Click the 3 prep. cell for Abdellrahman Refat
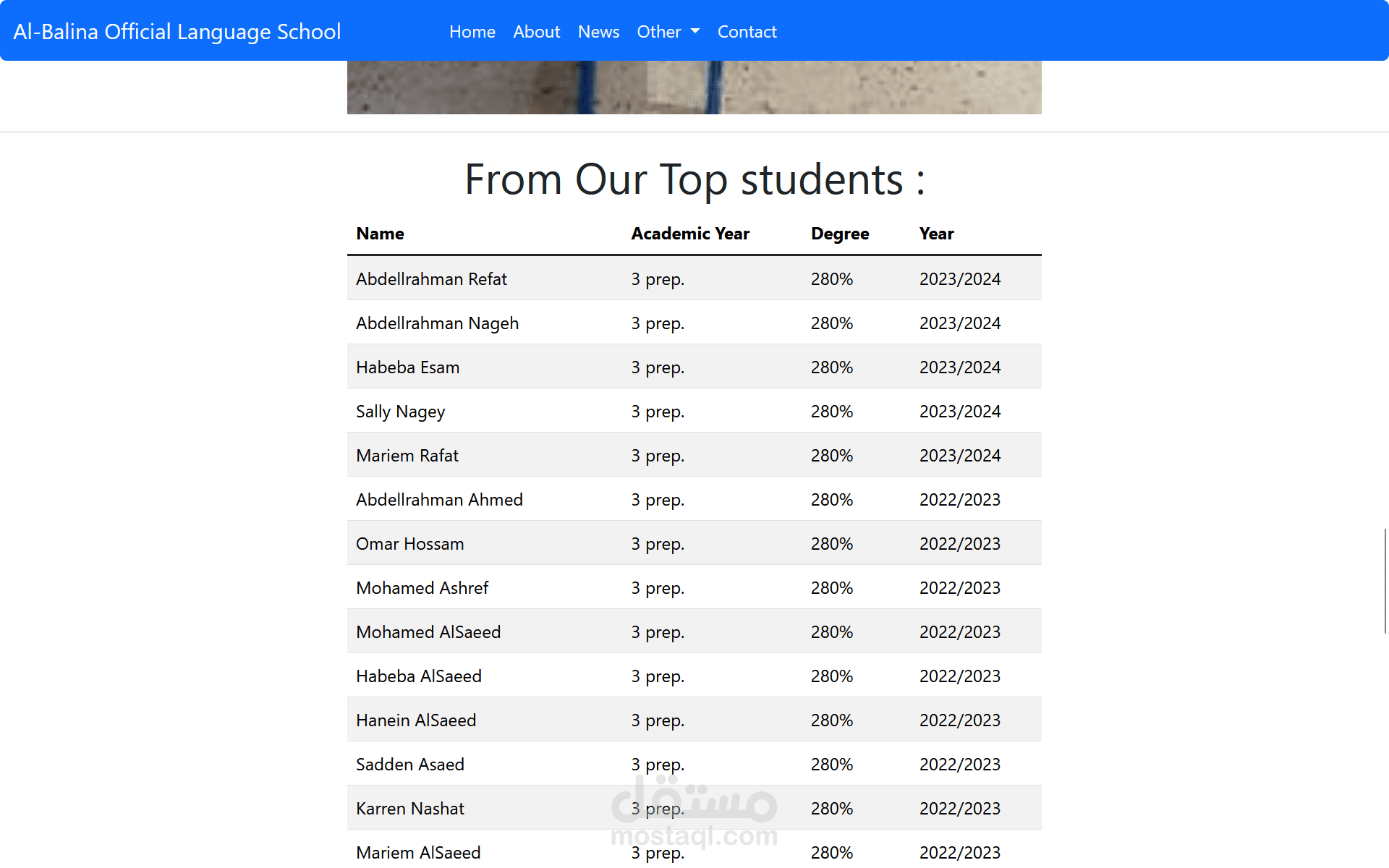Screen dimensions: 1389x868 pyautogui.click(x=658, y=279)
